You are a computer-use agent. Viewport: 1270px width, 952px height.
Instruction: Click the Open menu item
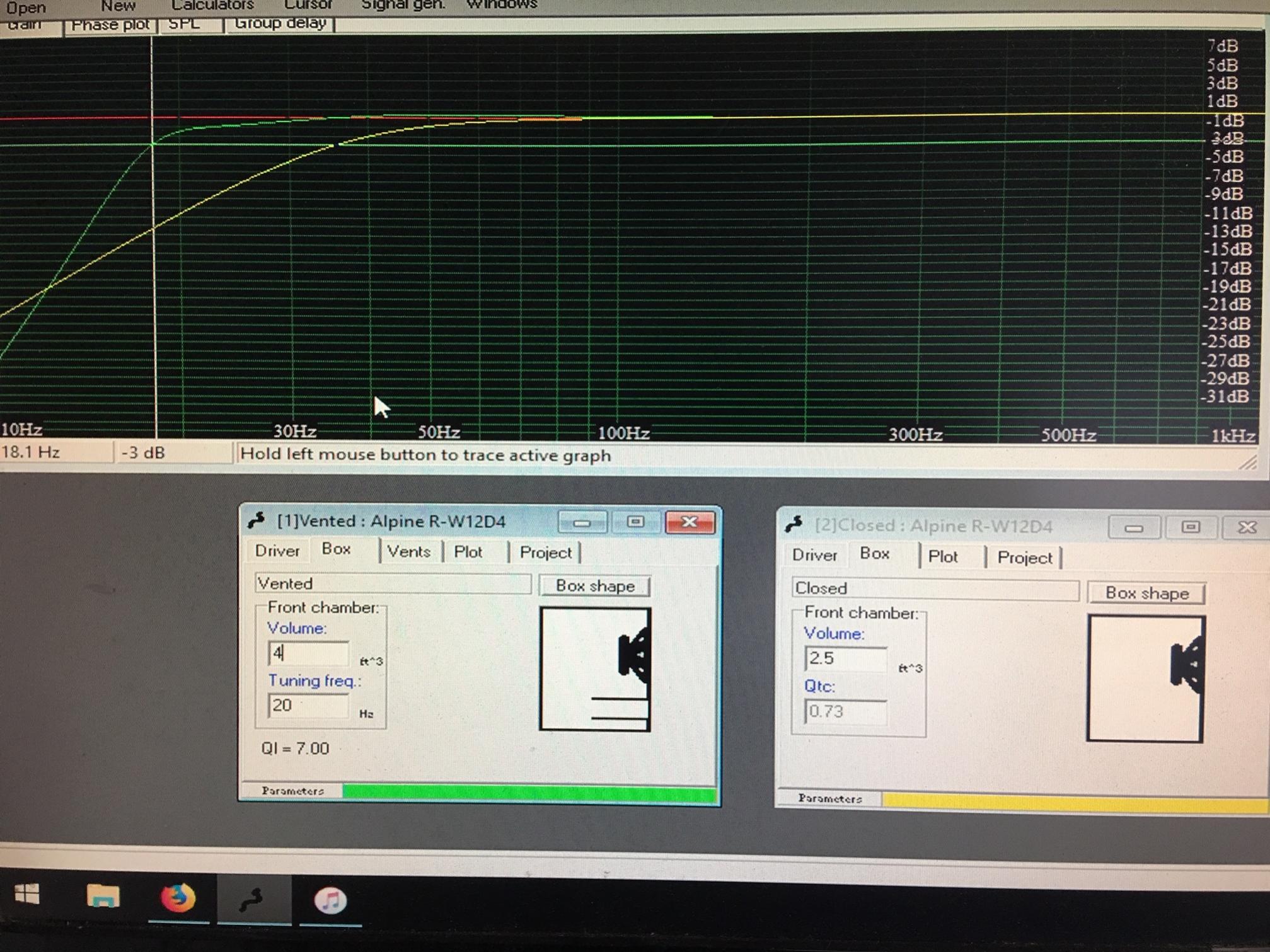pyautogui.click(x=26, y=8)
